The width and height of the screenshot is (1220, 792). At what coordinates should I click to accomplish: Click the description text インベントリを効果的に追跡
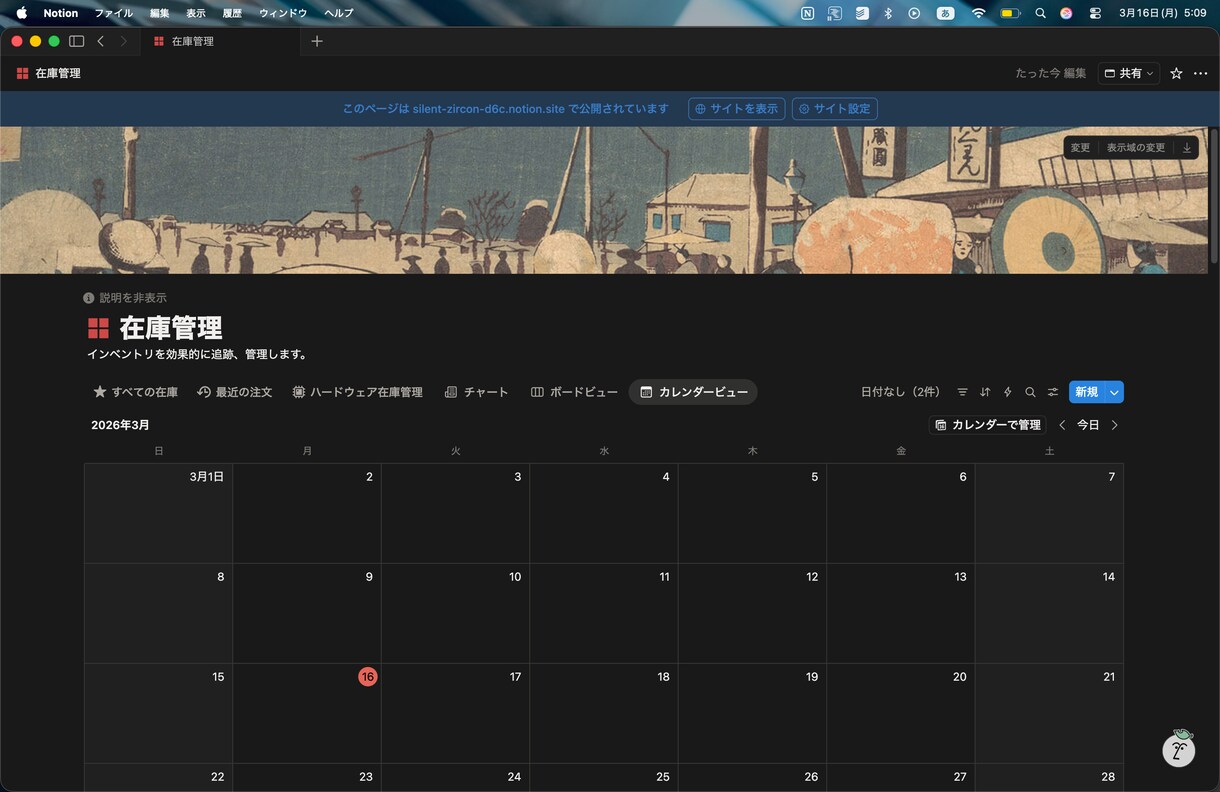point(198,354)
